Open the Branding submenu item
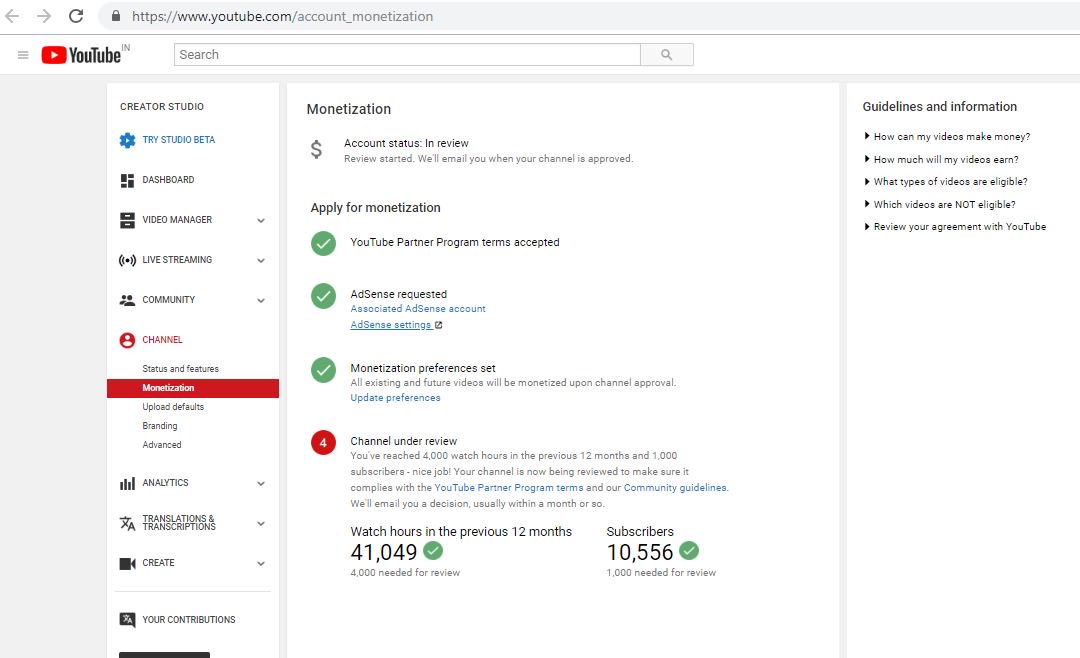The image size is (1080, 658). (160, 426)
